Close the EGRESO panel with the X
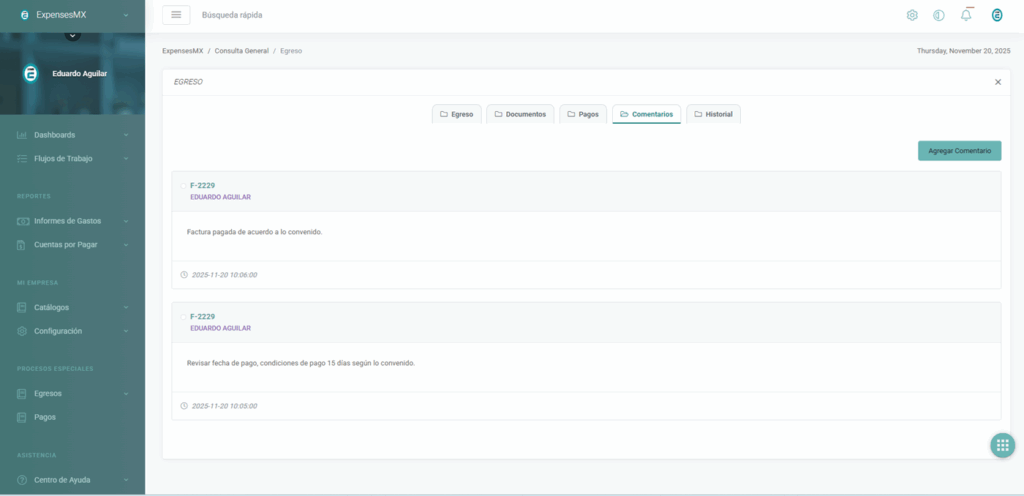This screenshot has width=1024, height=496. (x=997, y=82)
